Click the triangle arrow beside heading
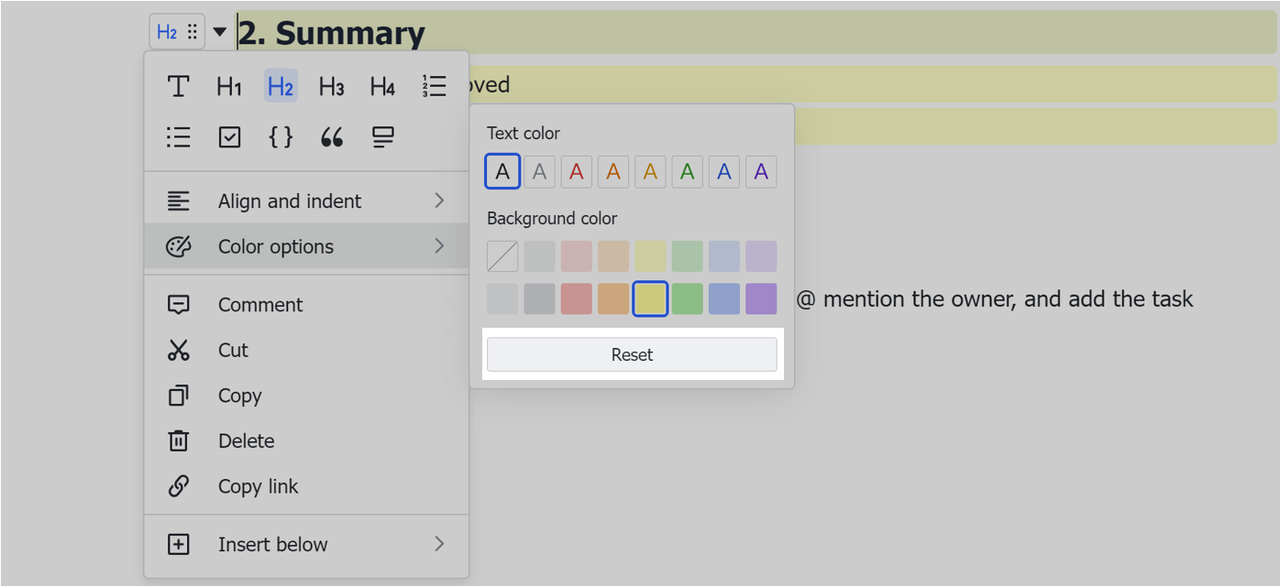 pos(220,32)
